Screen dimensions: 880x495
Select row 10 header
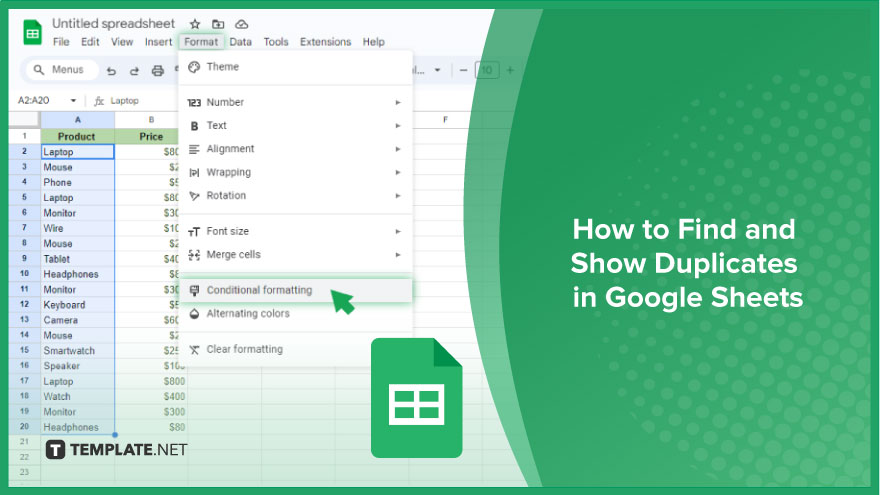tap(24, 274)
